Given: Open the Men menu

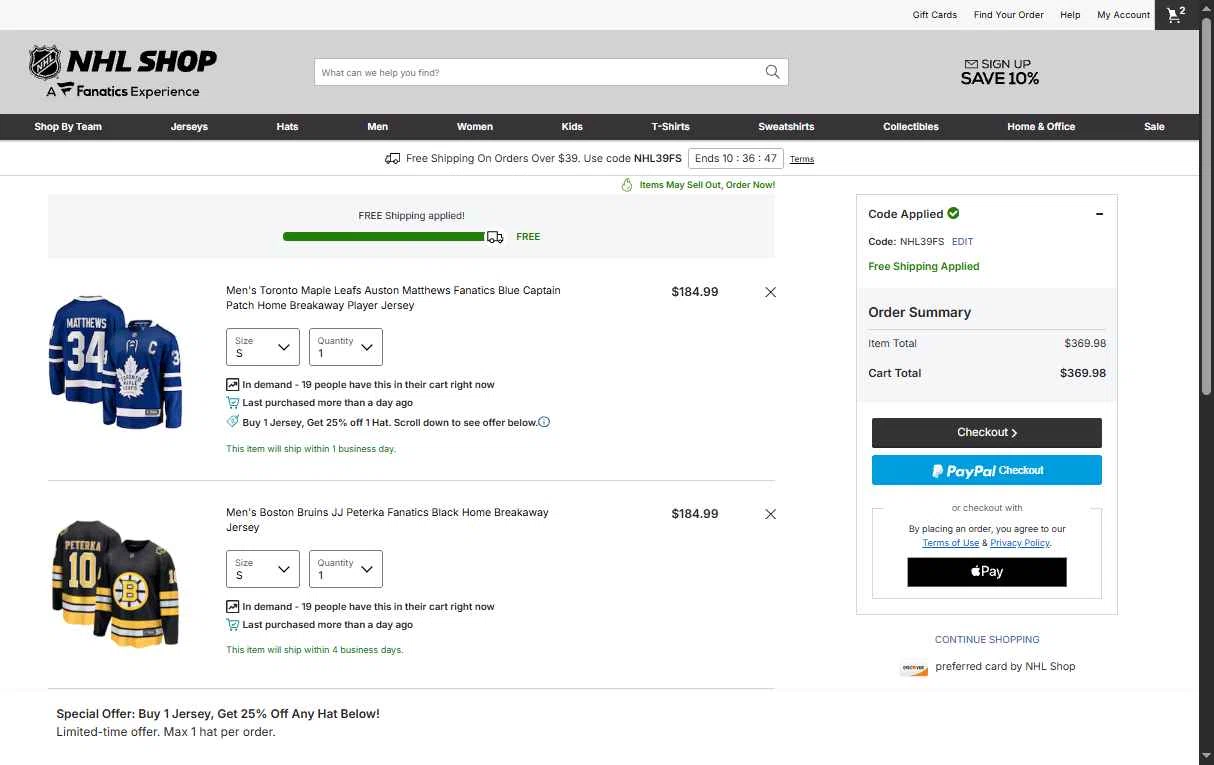Looking at the screenshot, I should [378, 127].
